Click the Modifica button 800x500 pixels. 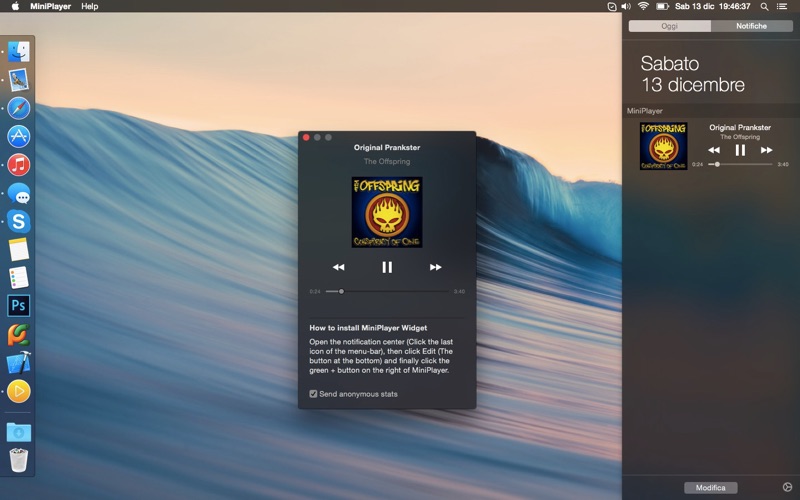711,488
